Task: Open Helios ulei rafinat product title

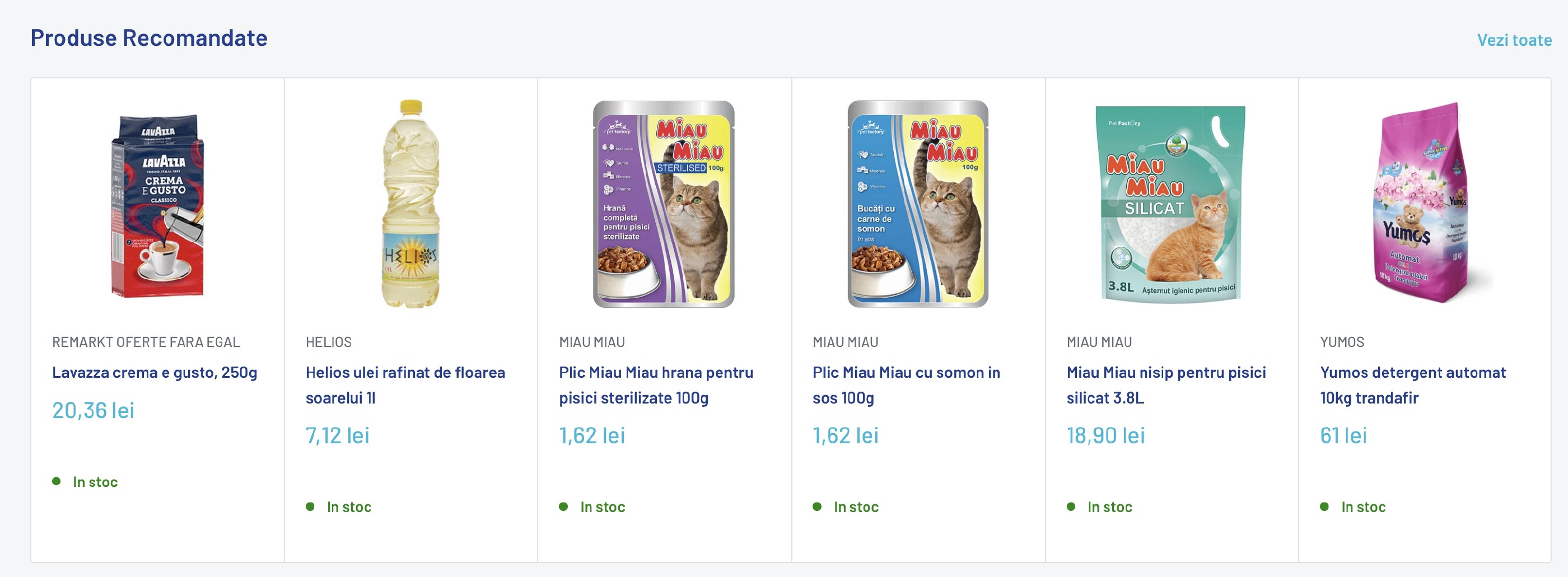Action: (x=405, y=385)
